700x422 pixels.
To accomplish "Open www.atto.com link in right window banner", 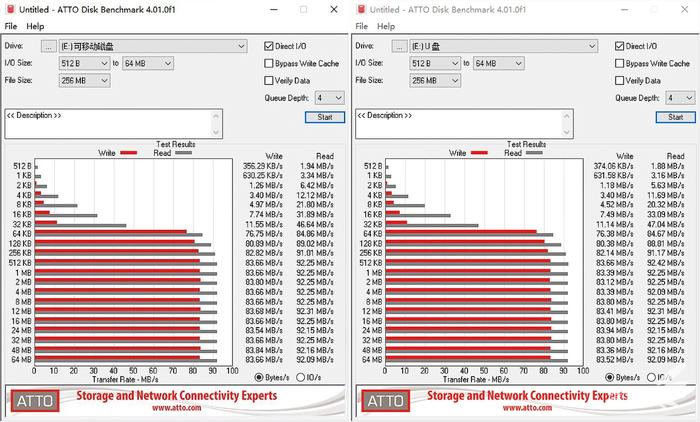I will click(528, 408).
